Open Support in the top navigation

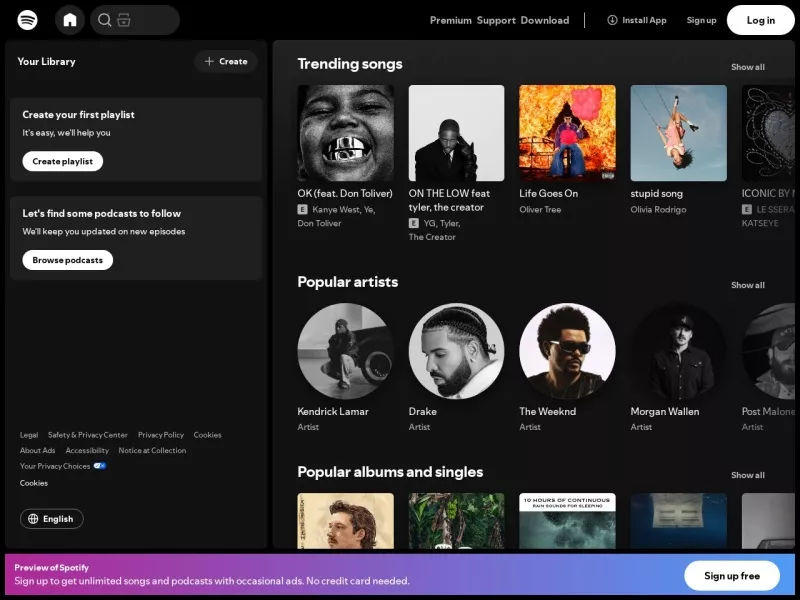pyautogui.click(x=496, y=20)
